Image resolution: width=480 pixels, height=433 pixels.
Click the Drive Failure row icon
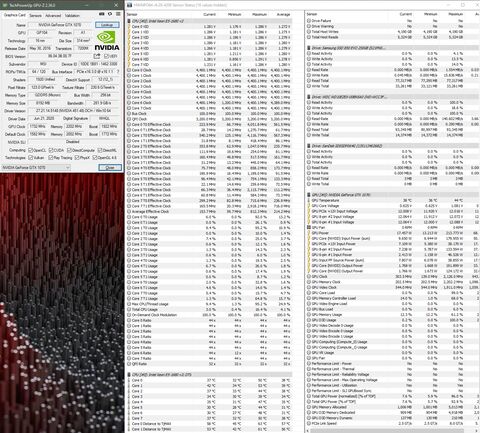(309, 21)
